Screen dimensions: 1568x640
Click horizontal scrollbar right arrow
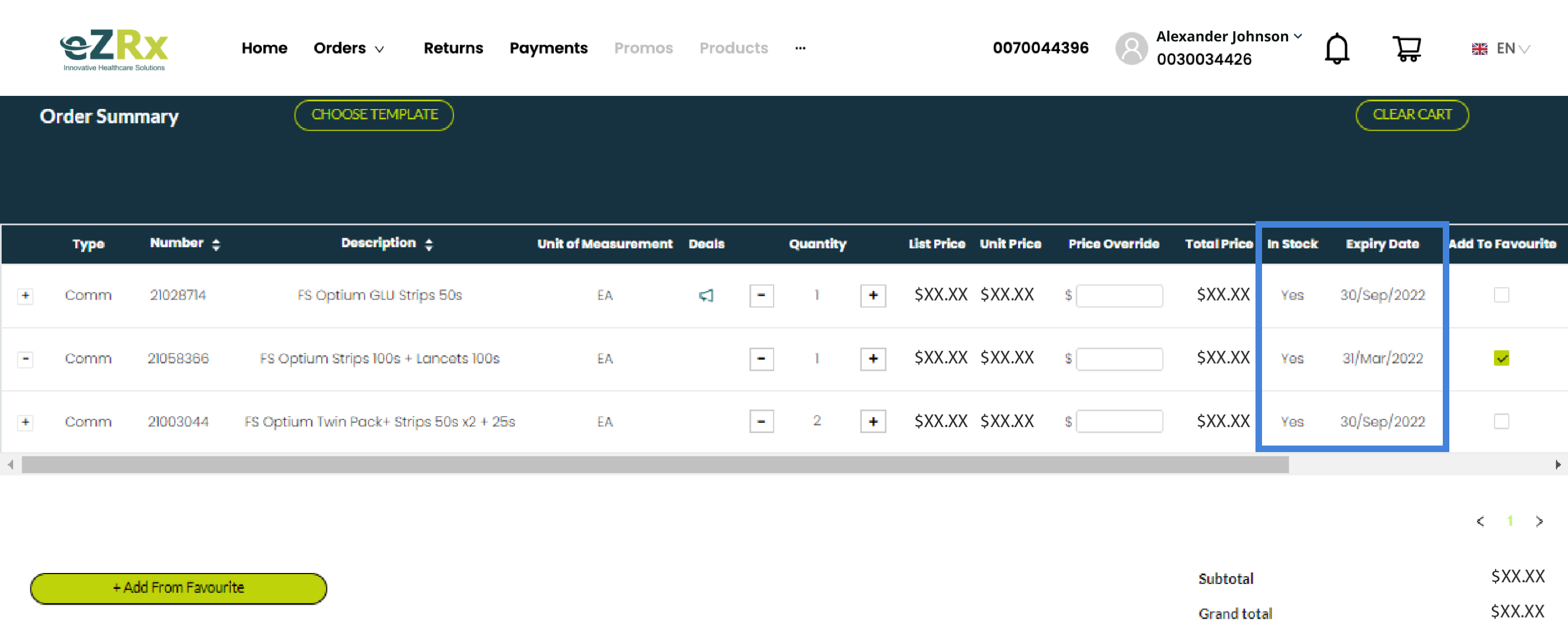(1557, 465)
